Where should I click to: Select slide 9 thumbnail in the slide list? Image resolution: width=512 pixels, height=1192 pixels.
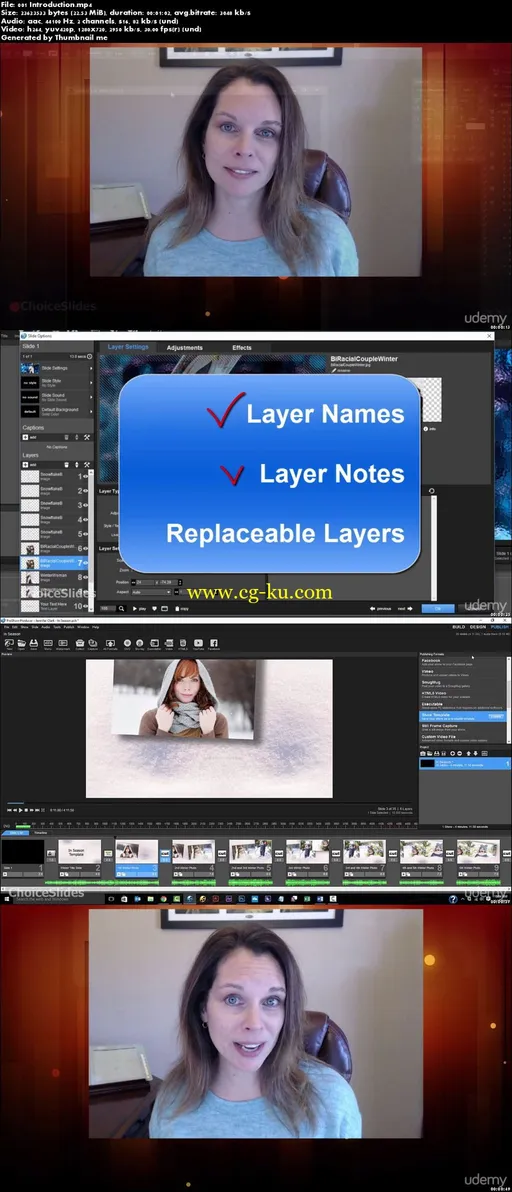coord(479,851)
